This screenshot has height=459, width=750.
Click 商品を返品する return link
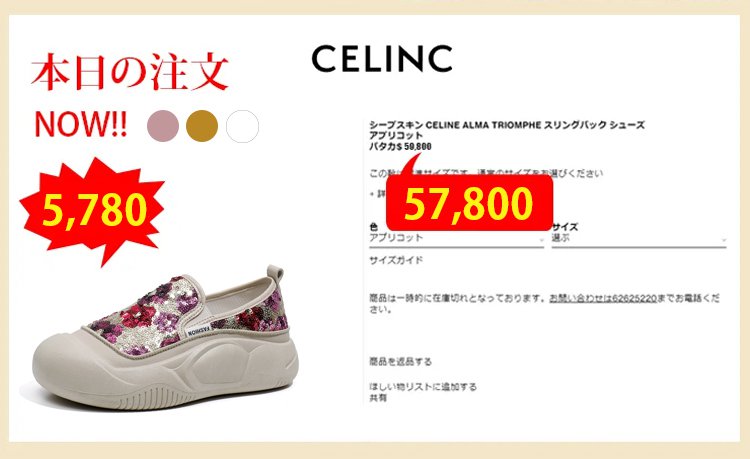(x=400, y=361)
